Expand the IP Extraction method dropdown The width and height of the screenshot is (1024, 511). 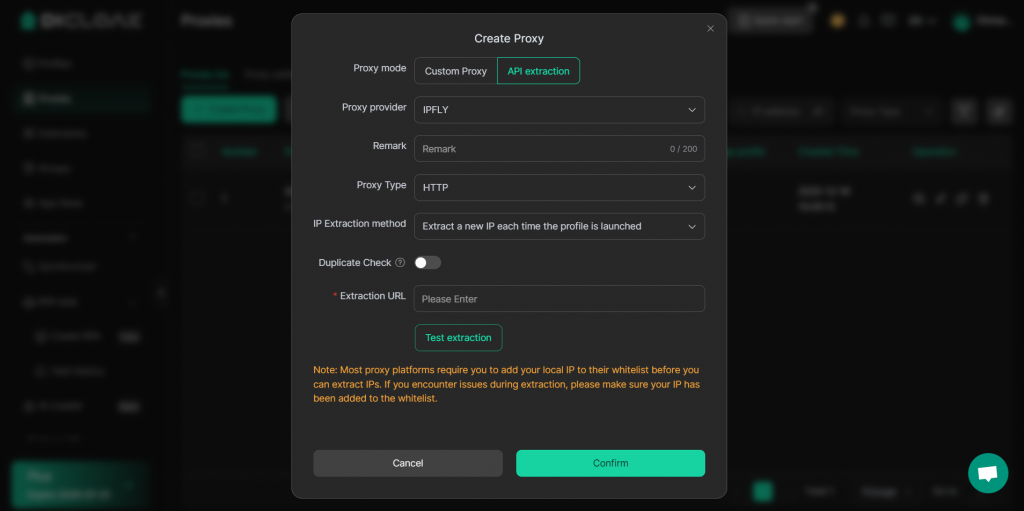[559, 227]
